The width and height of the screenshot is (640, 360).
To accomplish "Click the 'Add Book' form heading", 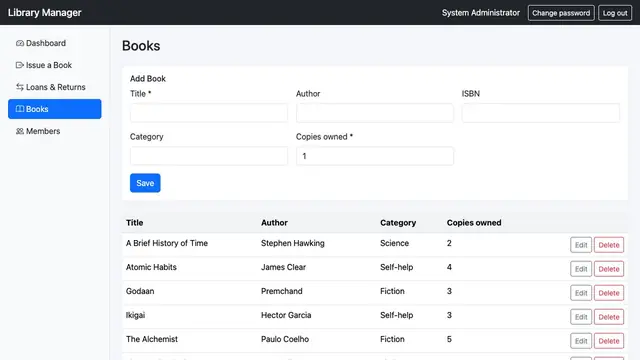I will (x=148, y=79).
